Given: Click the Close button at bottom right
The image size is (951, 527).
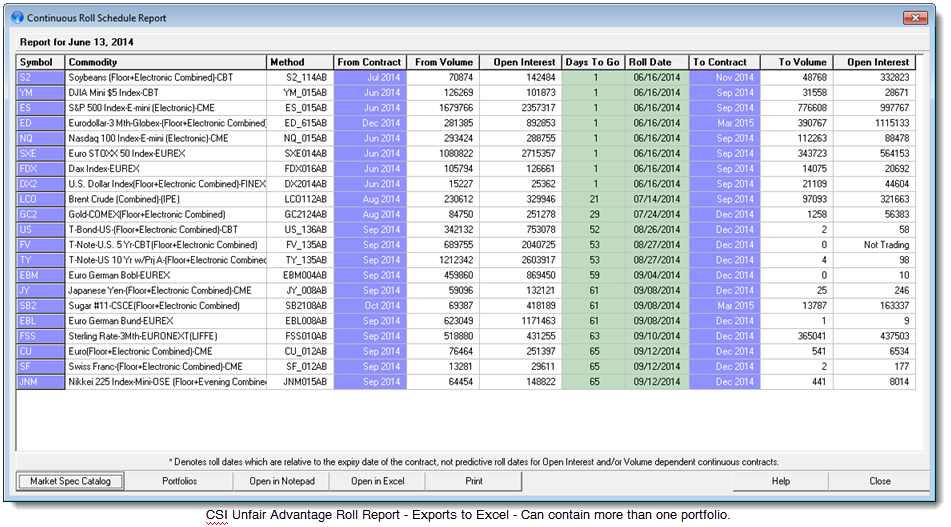Looking at the screenshot, I should pyautogui.click(x=879, y=481).
